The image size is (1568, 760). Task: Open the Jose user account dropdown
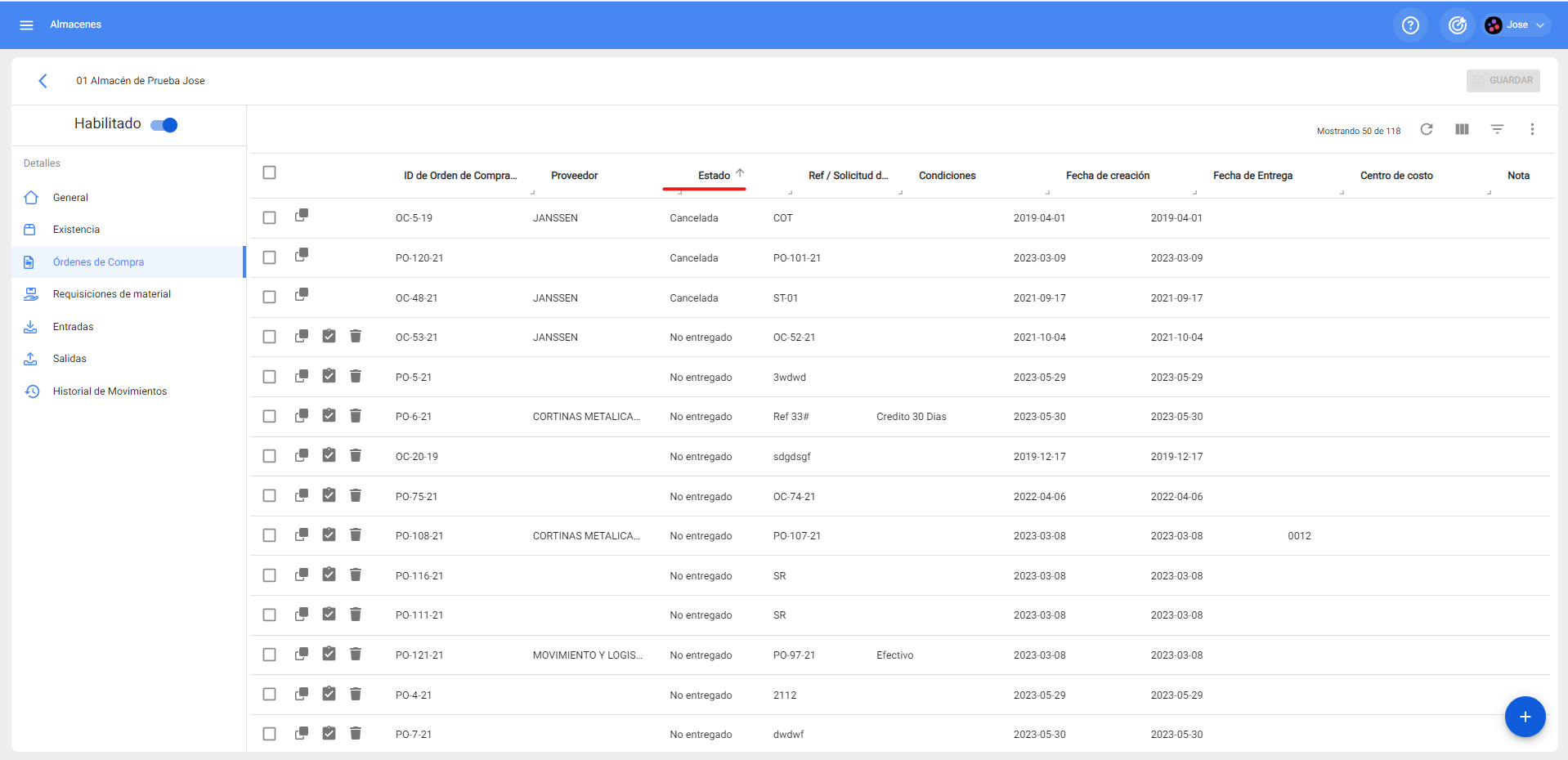tap(1516, 25)
